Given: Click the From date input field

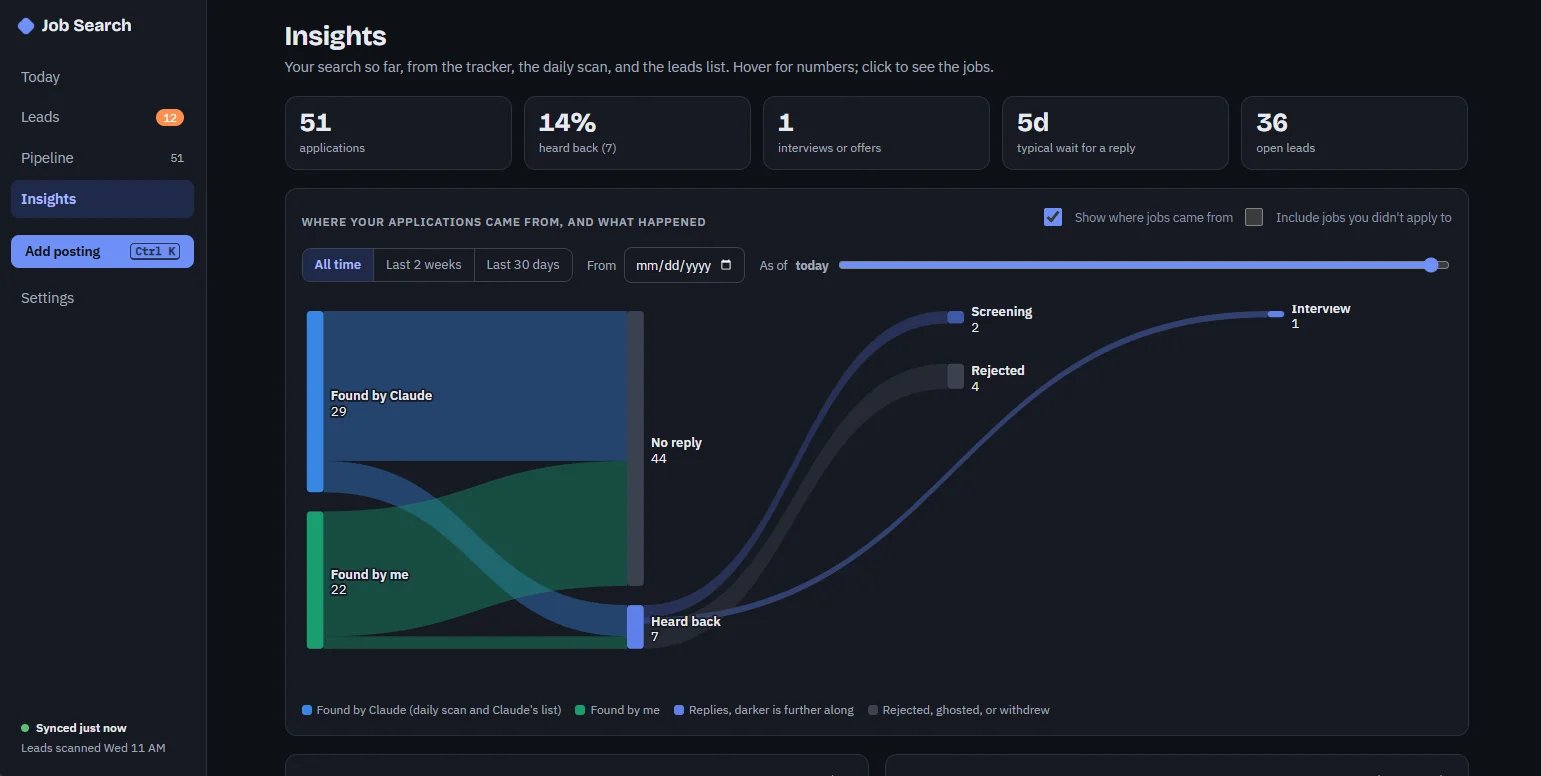Looking at the screenshot, I should 684,265.
